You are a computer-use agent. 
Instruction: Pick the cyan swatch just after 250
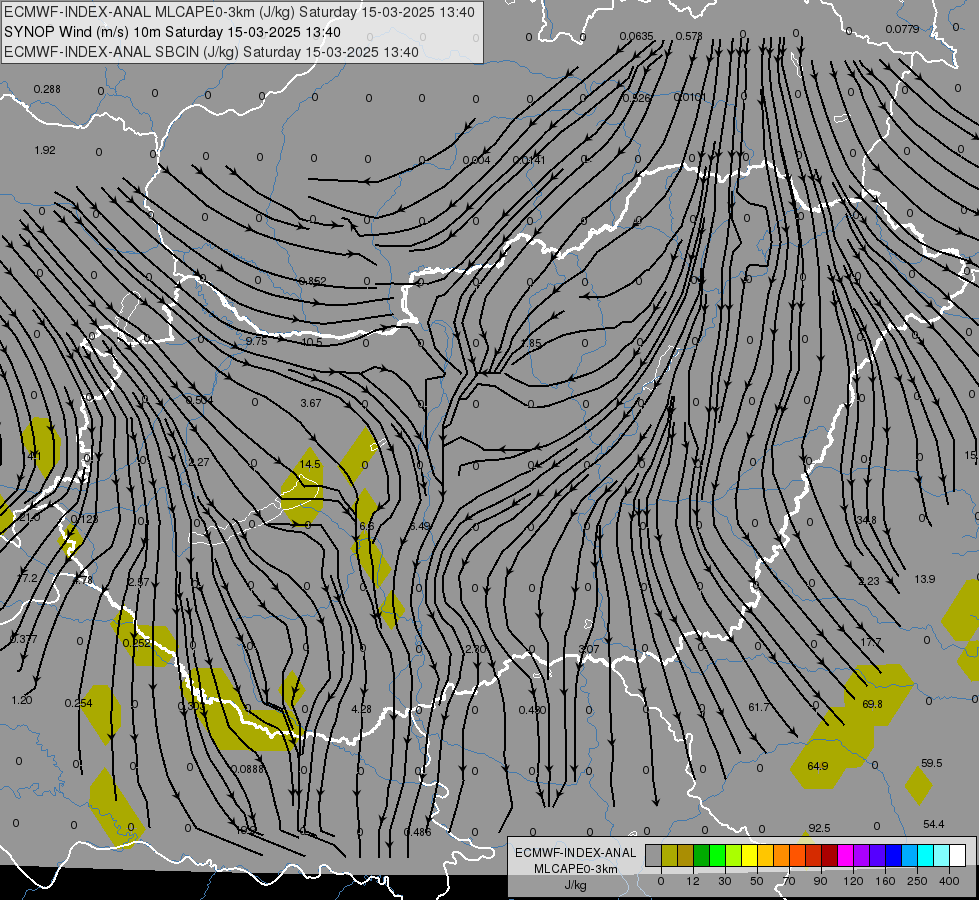[926, 856]
